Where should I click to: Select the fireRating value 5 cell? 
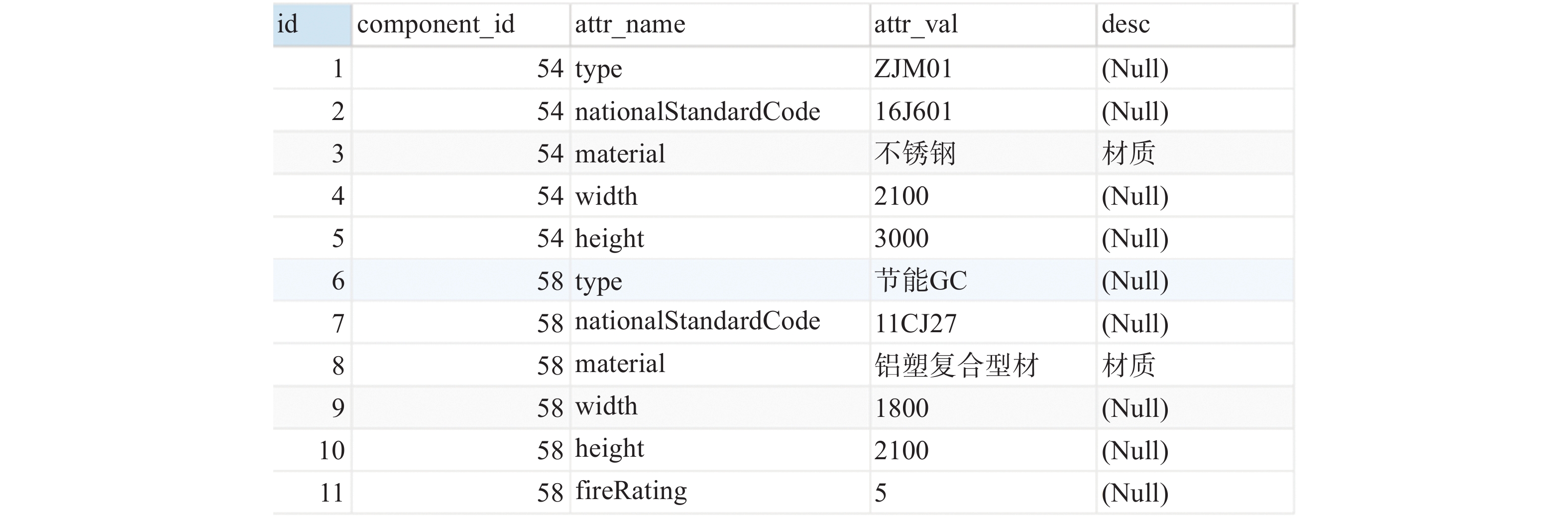(983, 492)
